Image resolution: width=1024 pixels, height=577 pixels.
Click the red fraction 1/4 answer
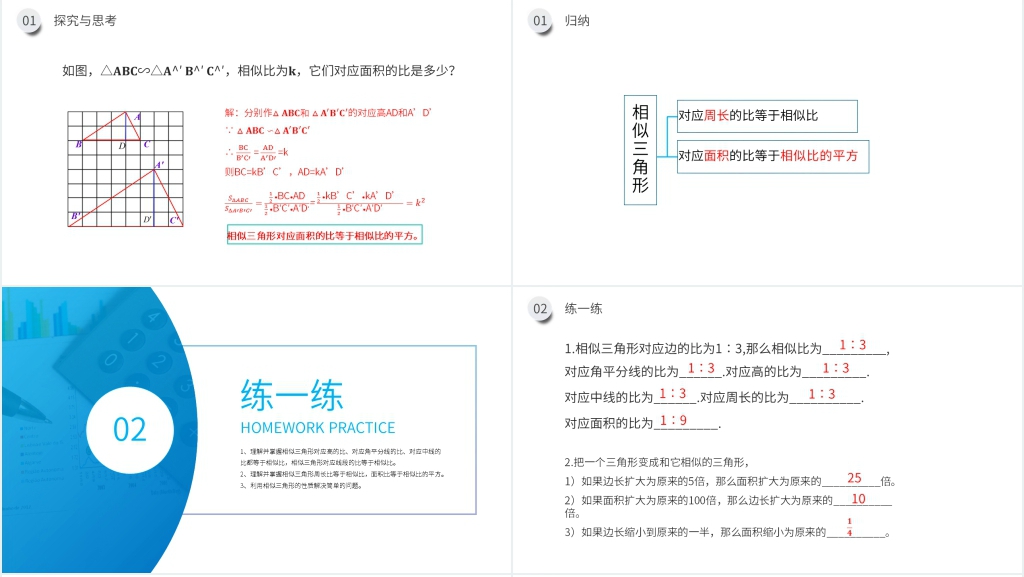849,527
